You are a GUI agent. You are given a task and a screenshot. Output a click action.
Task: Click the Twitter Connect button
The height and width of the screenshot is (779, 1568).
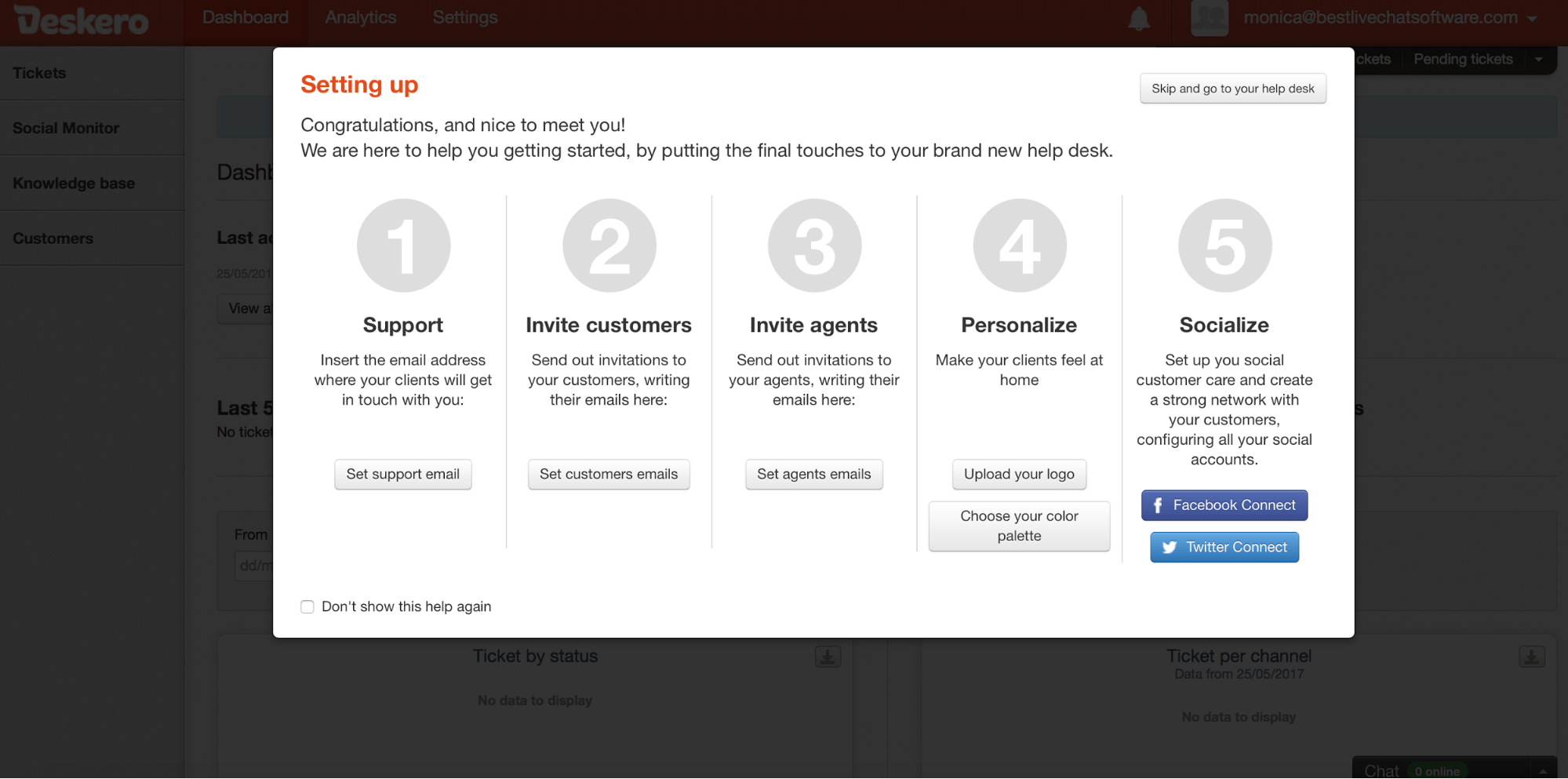pyautogui.click(x=1224, y=548)
